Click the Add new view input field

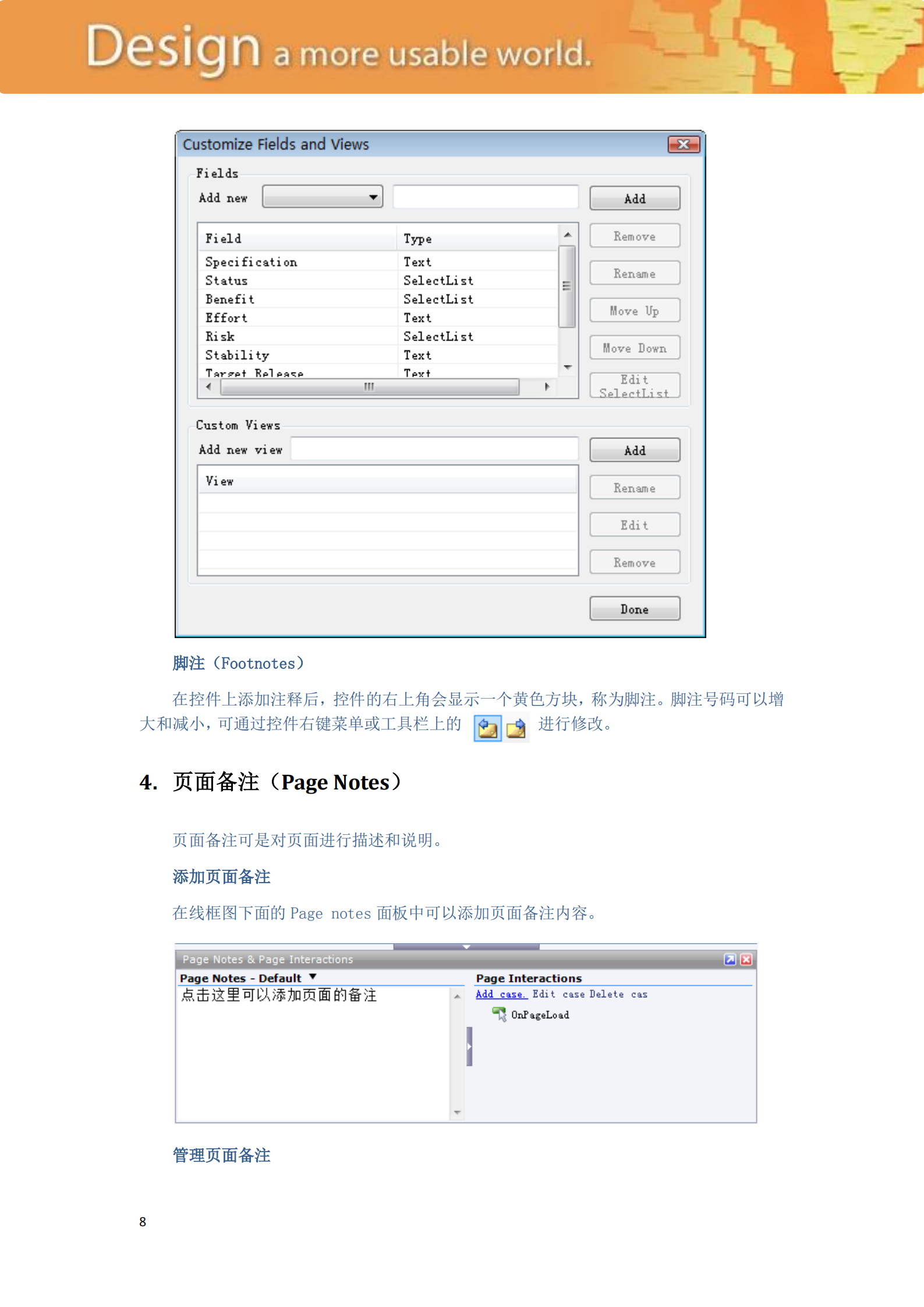coord(434,449)
